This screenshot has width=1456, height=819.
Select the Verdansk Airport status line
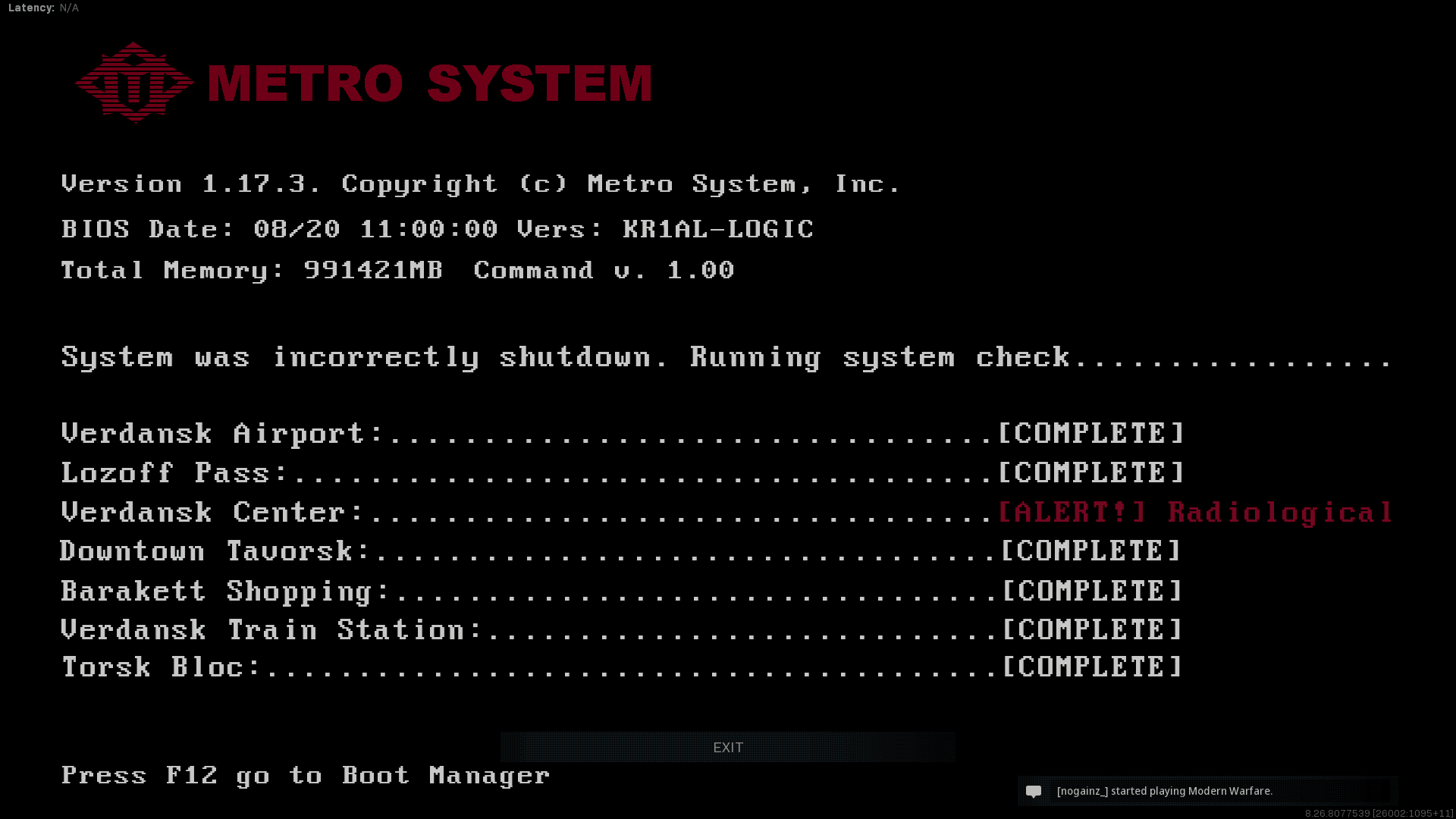click(x=623, y=433)
